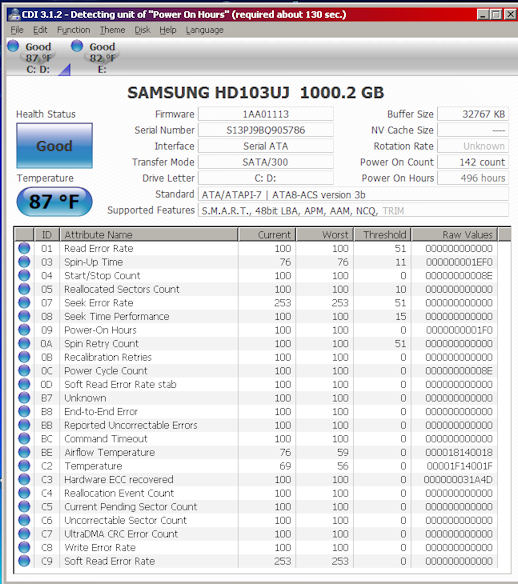The height and width of the screenshot is (584, 518).
Task: Click the Firmware value field
Action: (266, 114)
